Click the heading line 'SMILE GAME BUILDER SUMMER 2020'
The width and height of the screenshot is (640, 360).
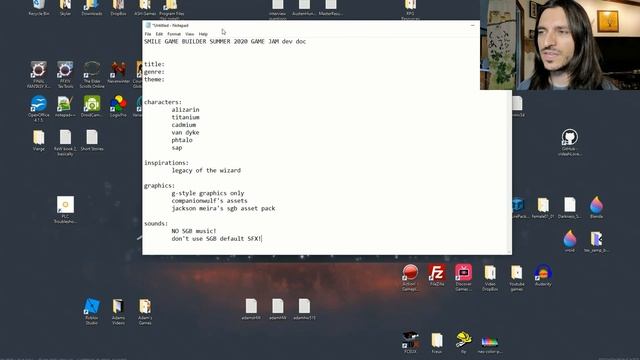pyautogui.click(x=225, y=42)
